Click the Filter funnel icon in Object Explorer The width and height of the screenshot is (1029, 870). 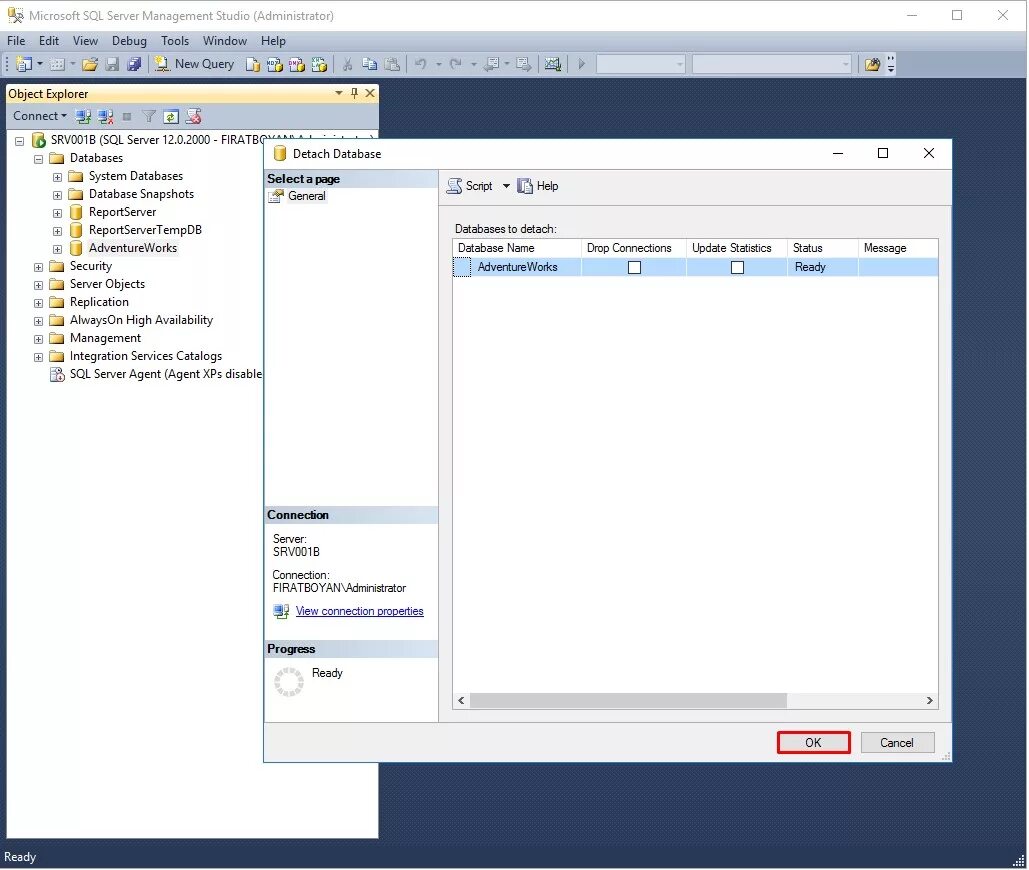tap(149, 117)
